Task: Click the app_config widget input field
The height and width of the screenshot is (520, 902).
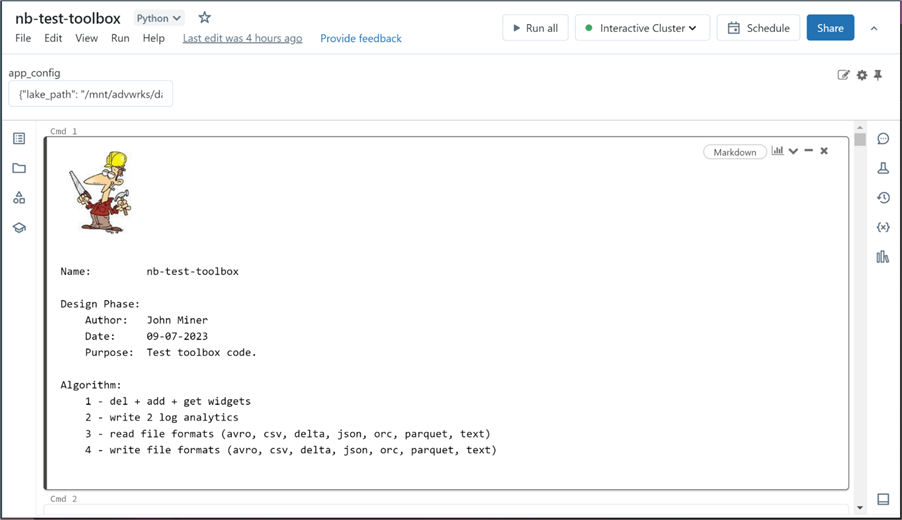Action: tap(90, 94)
